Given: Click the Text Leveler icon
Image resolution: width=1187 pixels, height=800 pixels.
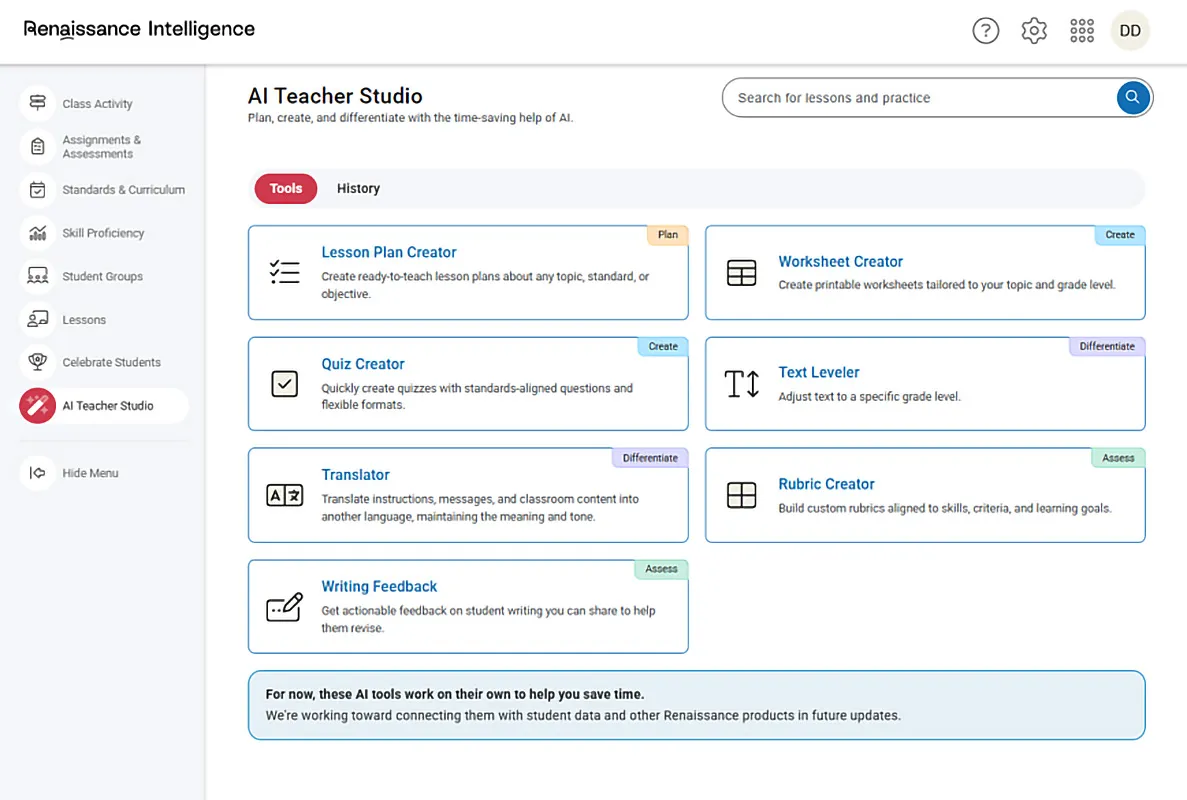Looking at the screenshot, I should tap(741, 384).
